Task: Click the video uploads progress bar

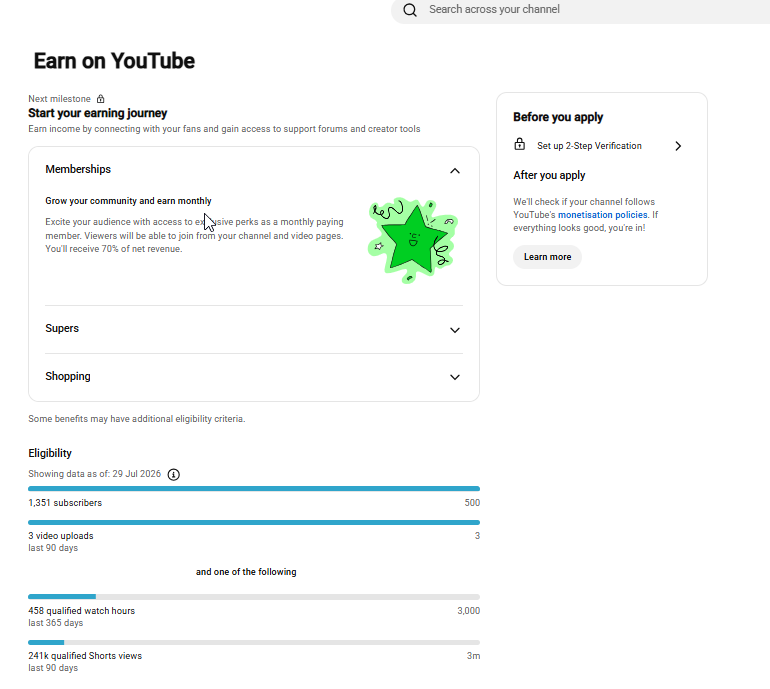Action: point(254,523)
